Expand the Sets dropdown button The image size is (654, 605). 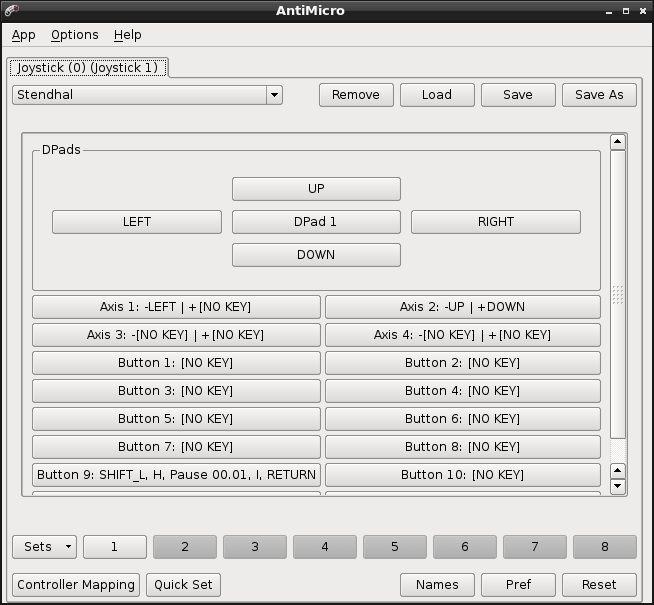pos(44,547)
